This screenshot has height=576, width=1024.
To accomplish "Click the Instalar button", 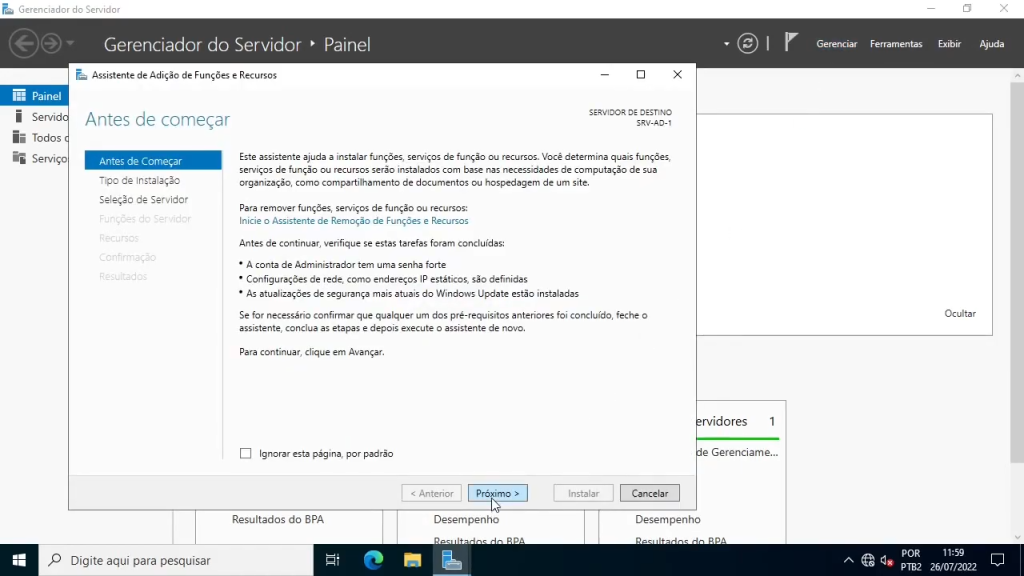I will [583, 493].
